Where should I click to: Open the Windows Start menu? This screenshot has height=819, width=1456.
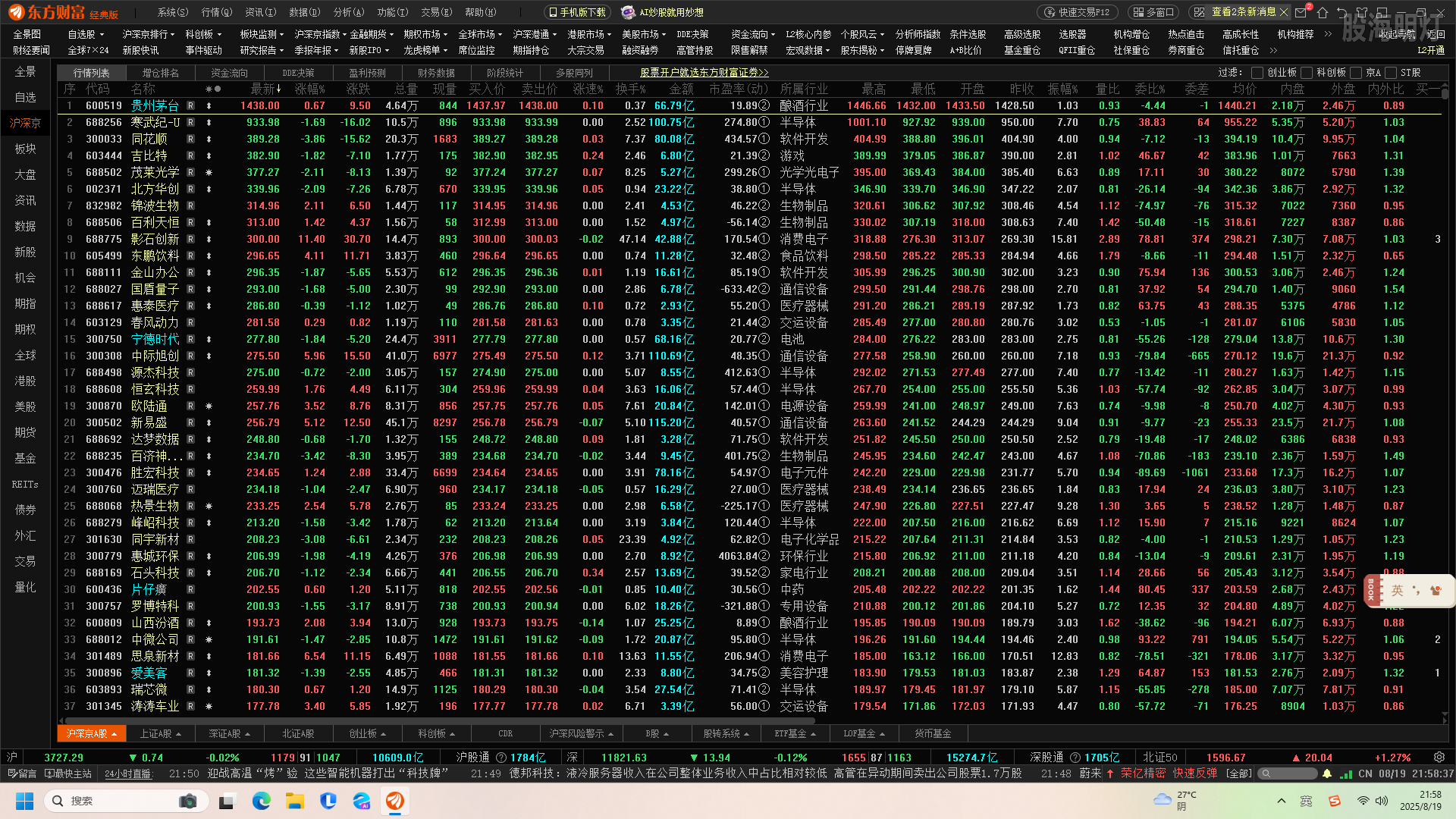tap(25, 801)
